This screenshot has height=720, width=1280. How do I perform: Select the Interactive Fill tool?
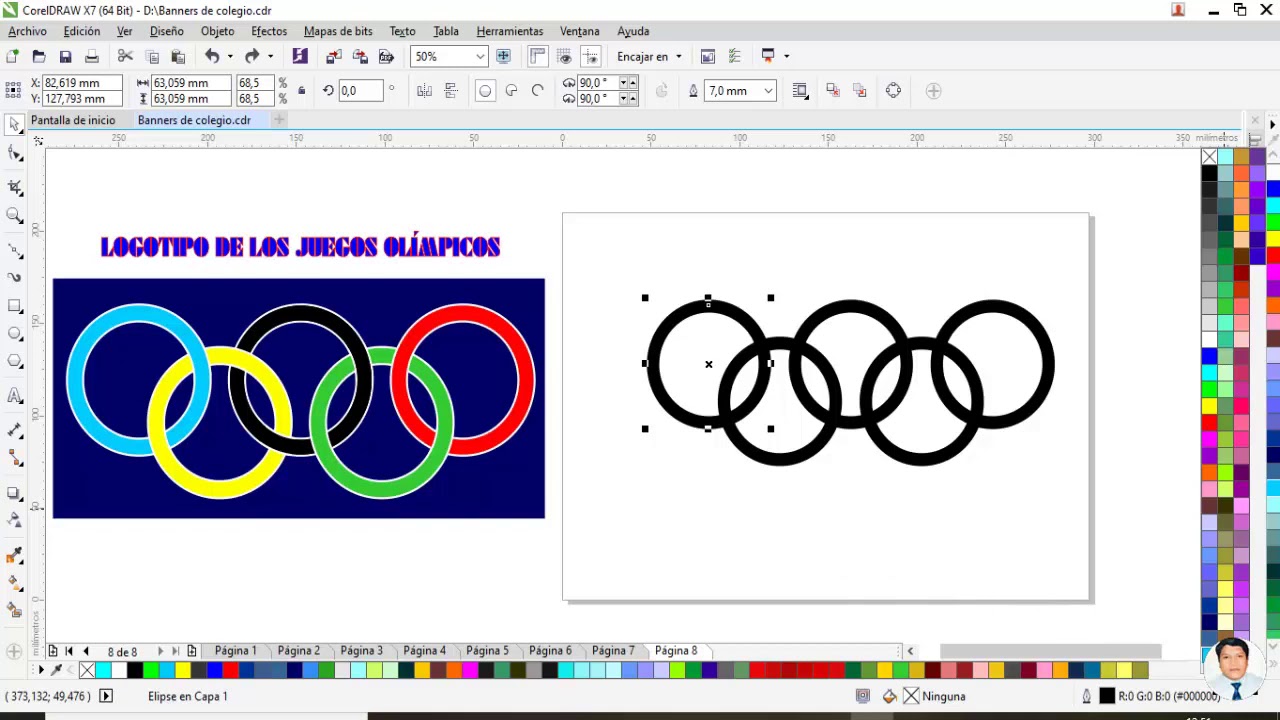[14, 583]
